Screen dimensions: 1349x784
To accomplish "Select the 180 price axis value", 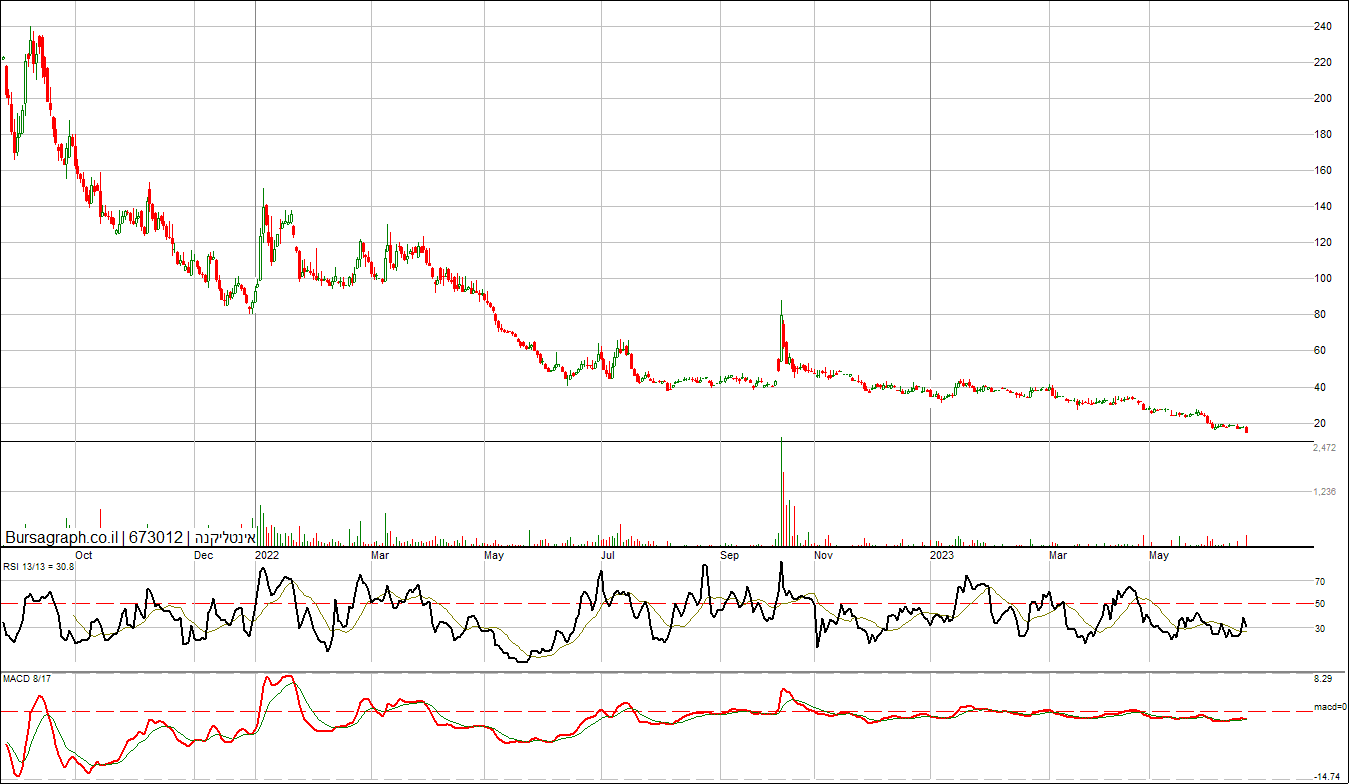I will pos(1322,134).
